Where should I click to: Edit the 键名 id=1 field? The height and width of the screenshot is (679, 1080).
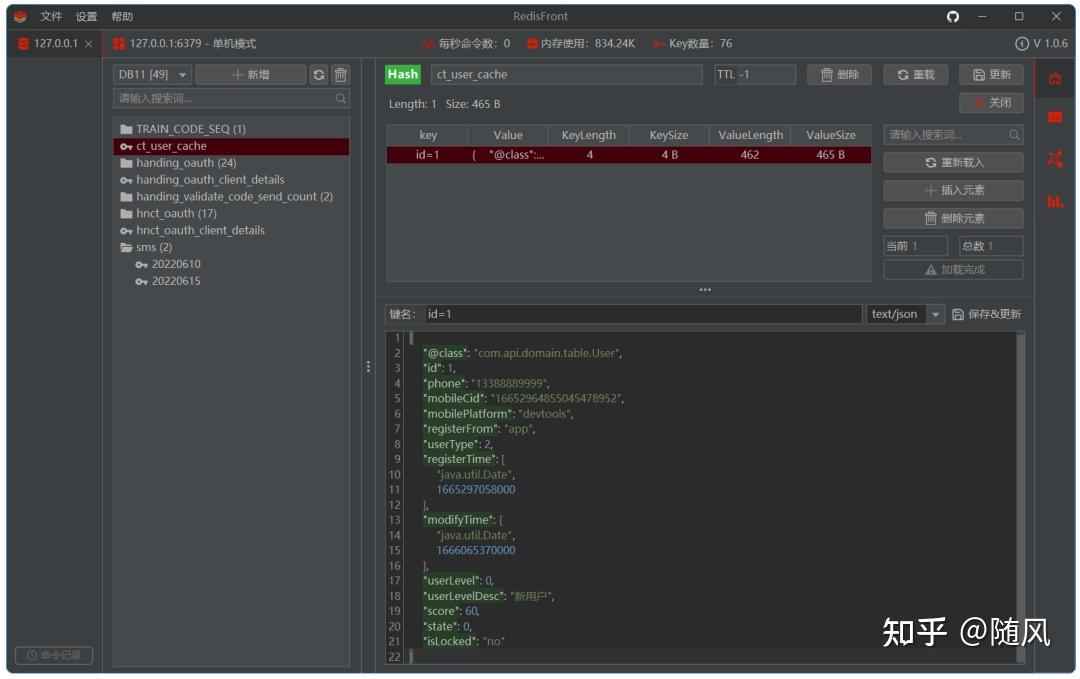coord(643,314)
